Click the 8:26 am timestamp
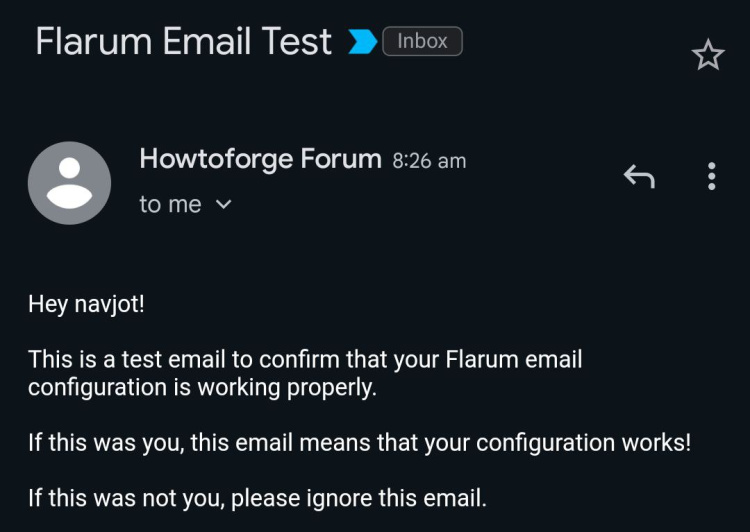750x532 pixels. (x=429, y=160)
